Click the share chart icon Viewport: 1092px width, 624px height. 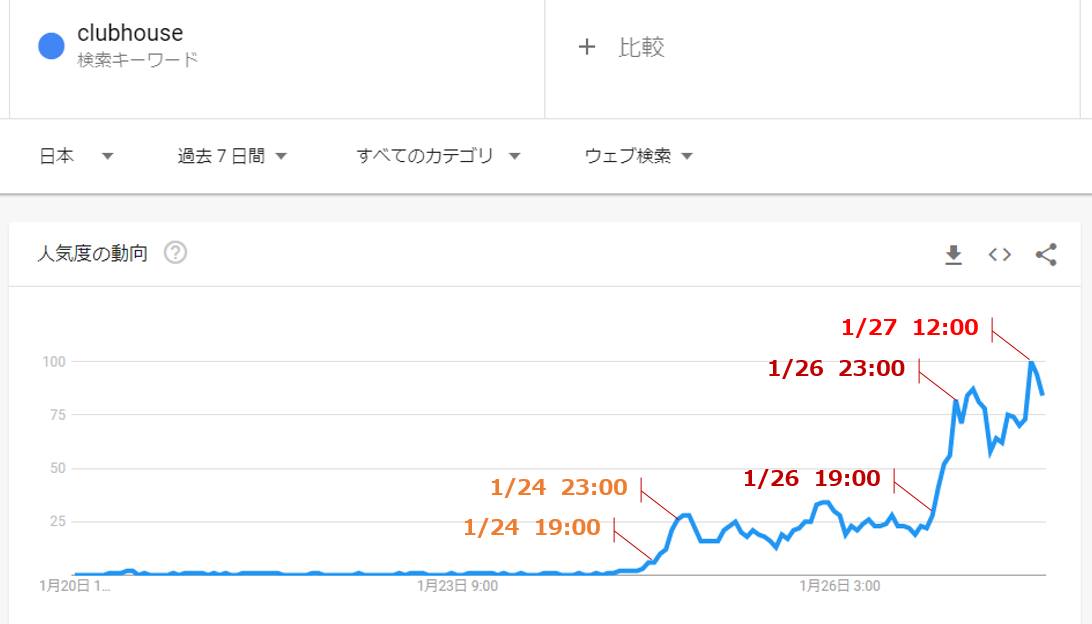1046,255
